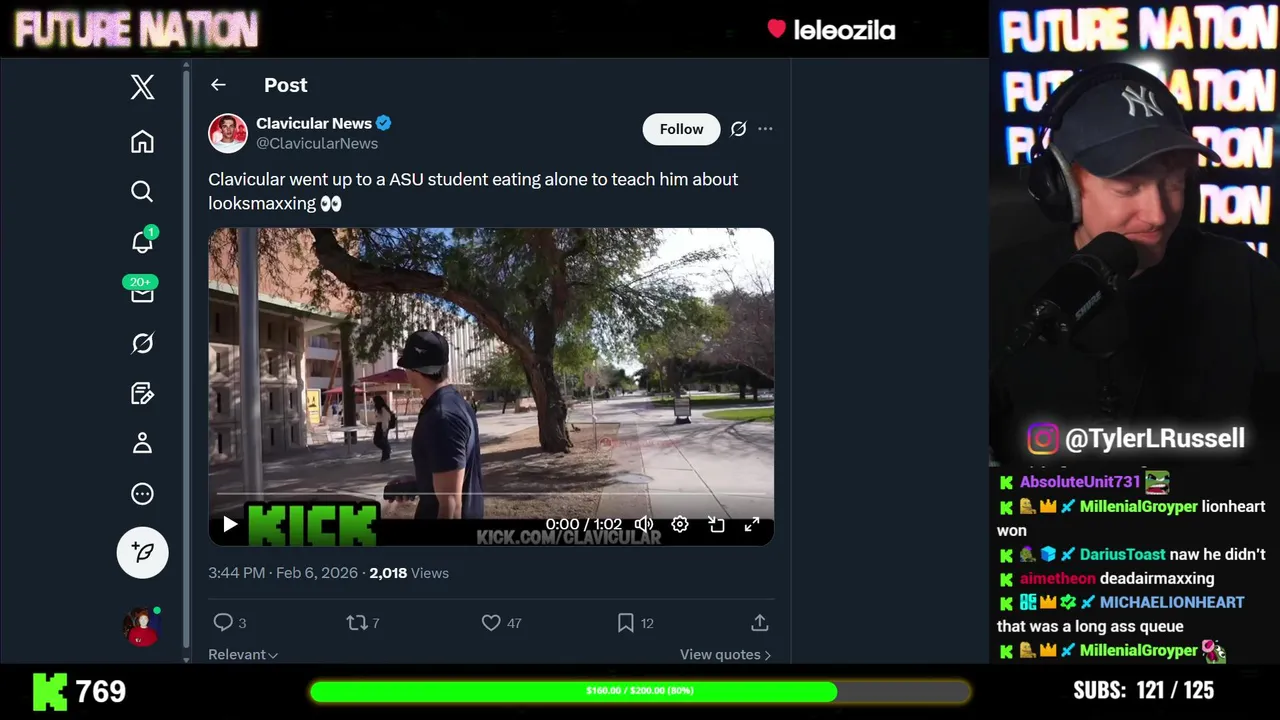This screenshot has height=720, width=1280.
Task: Follow the Clavicular News account
Action: (681, 129)
